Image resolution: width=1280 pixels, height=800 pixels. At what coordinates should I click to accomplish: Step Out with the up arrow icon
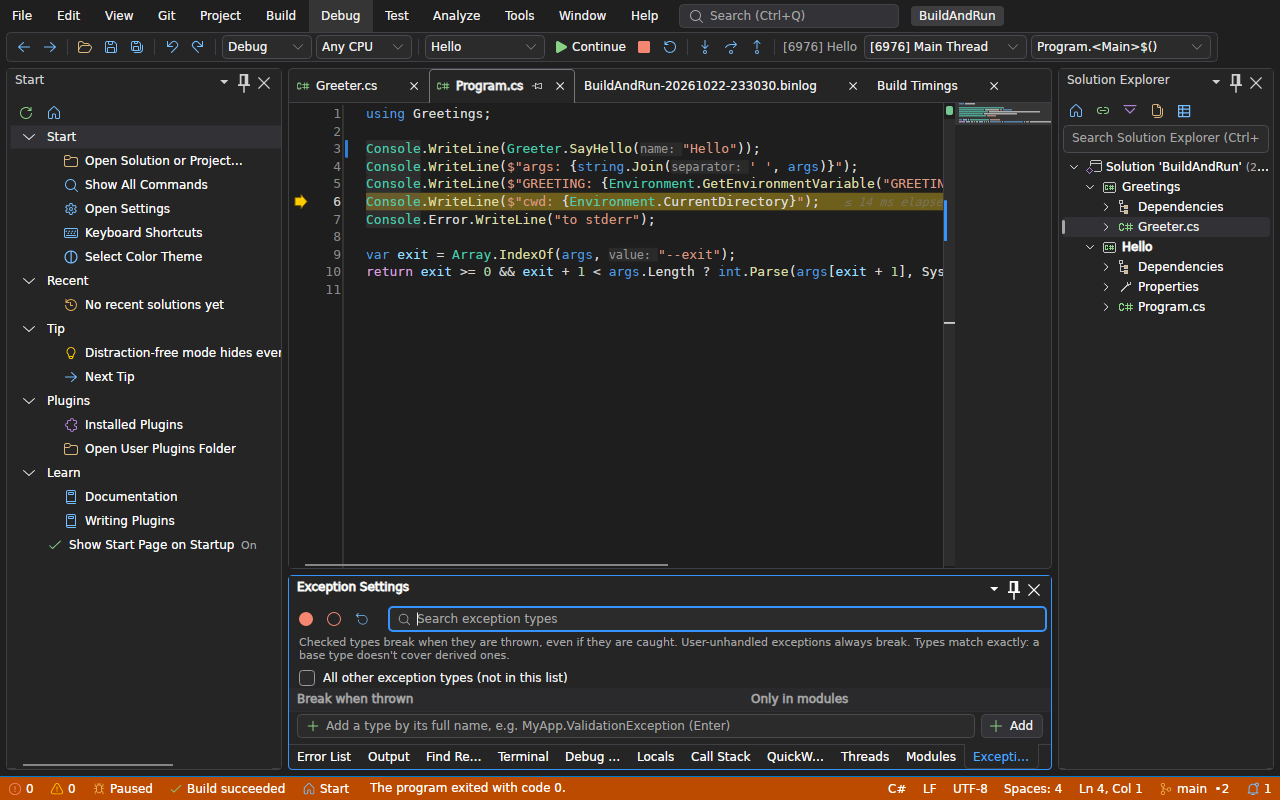757,47
